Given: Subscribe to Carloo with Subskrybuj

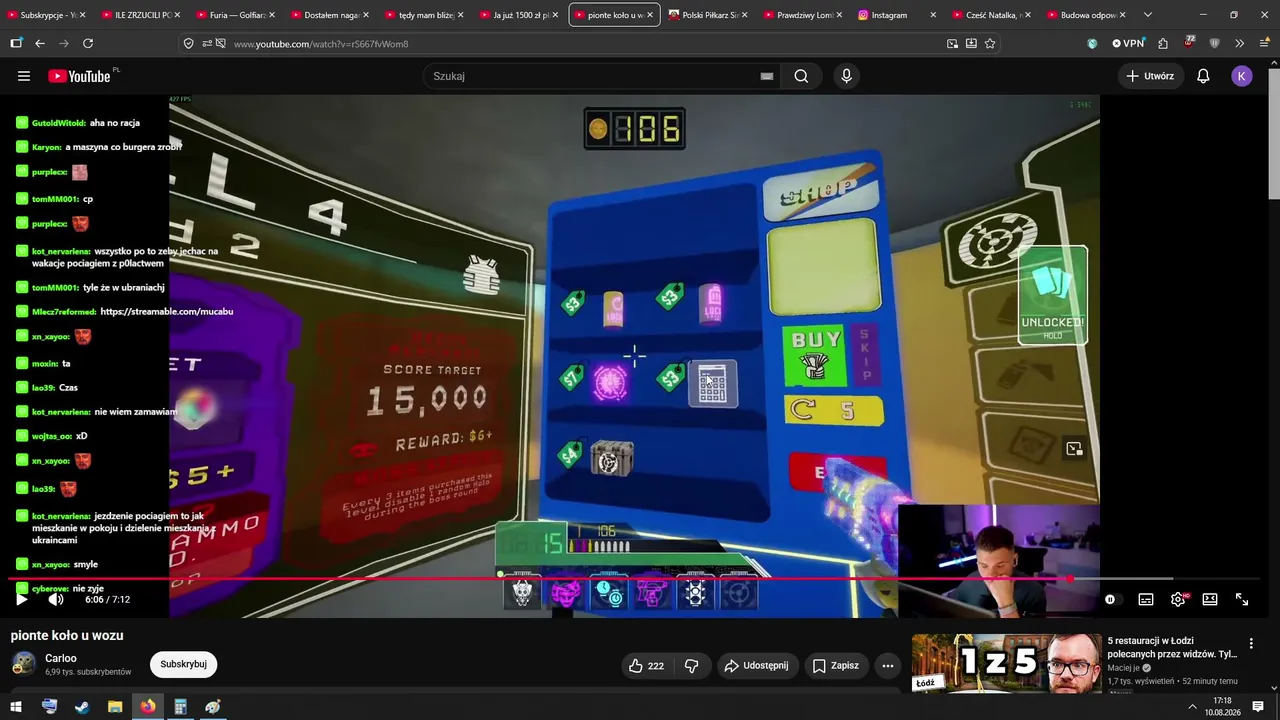Looking at the screenshot, I should click(x=183, y=664).
